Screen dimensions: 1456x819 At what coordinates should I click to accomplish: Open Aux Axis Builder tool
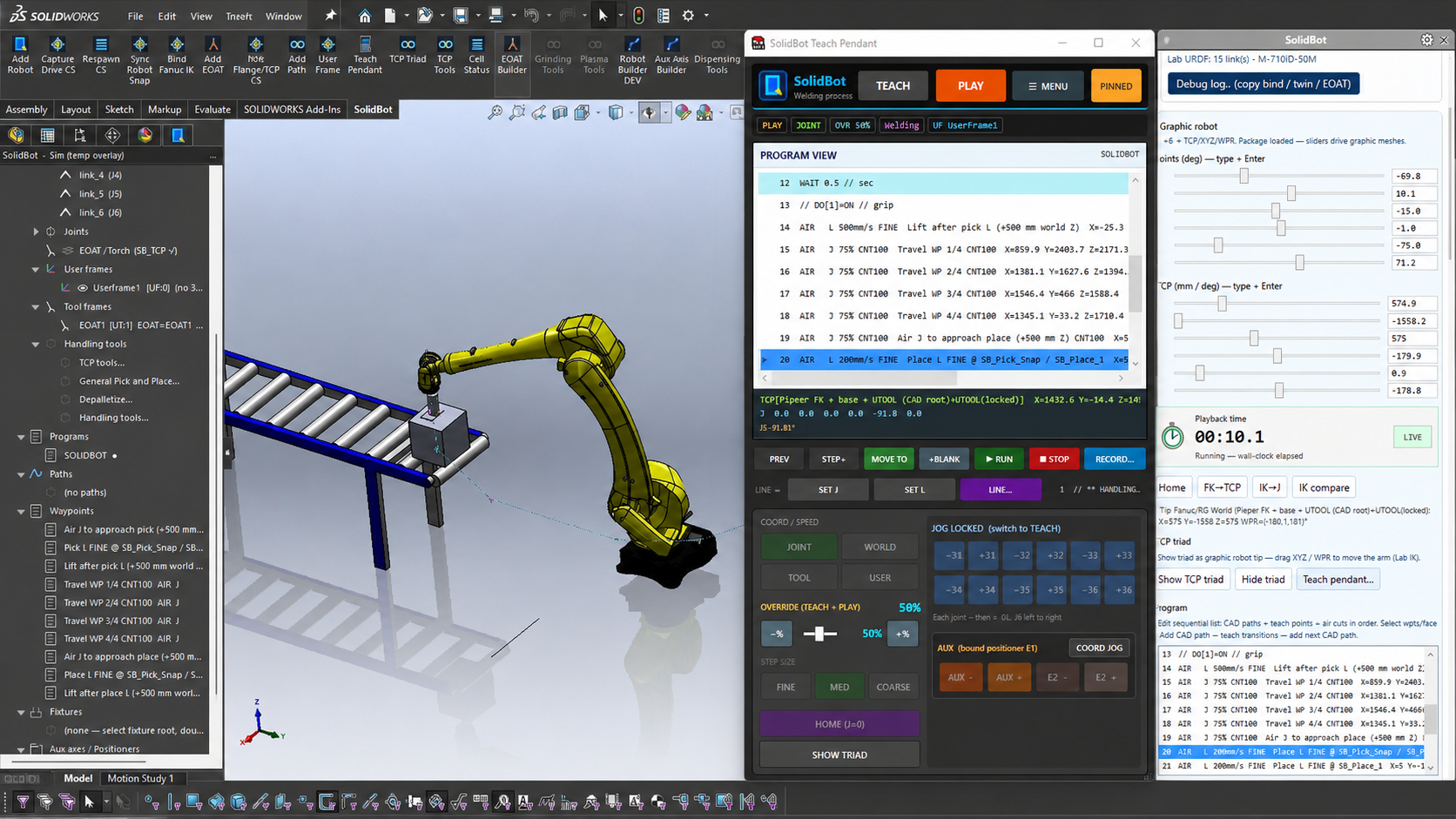671,55
